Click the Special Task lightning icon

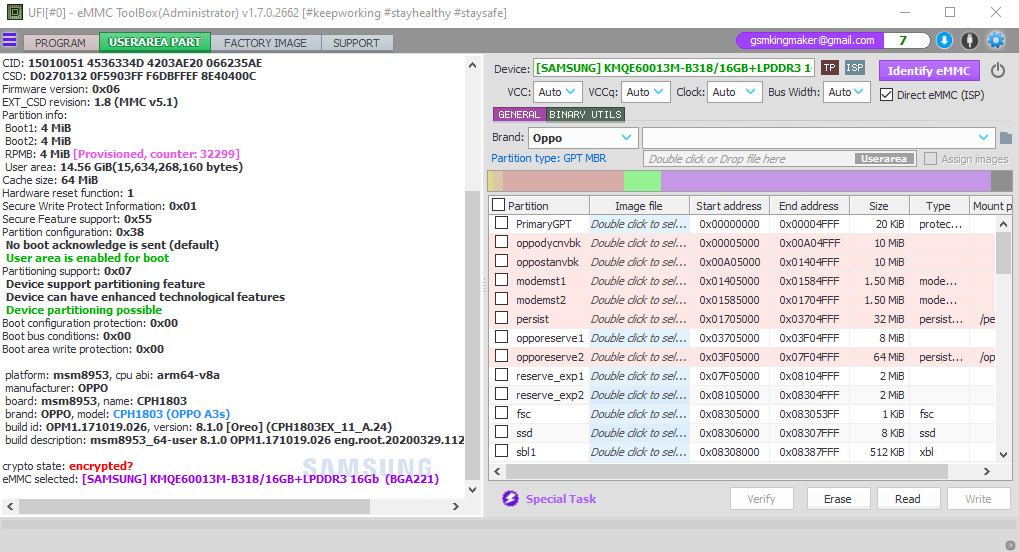[x=510, y=499]
